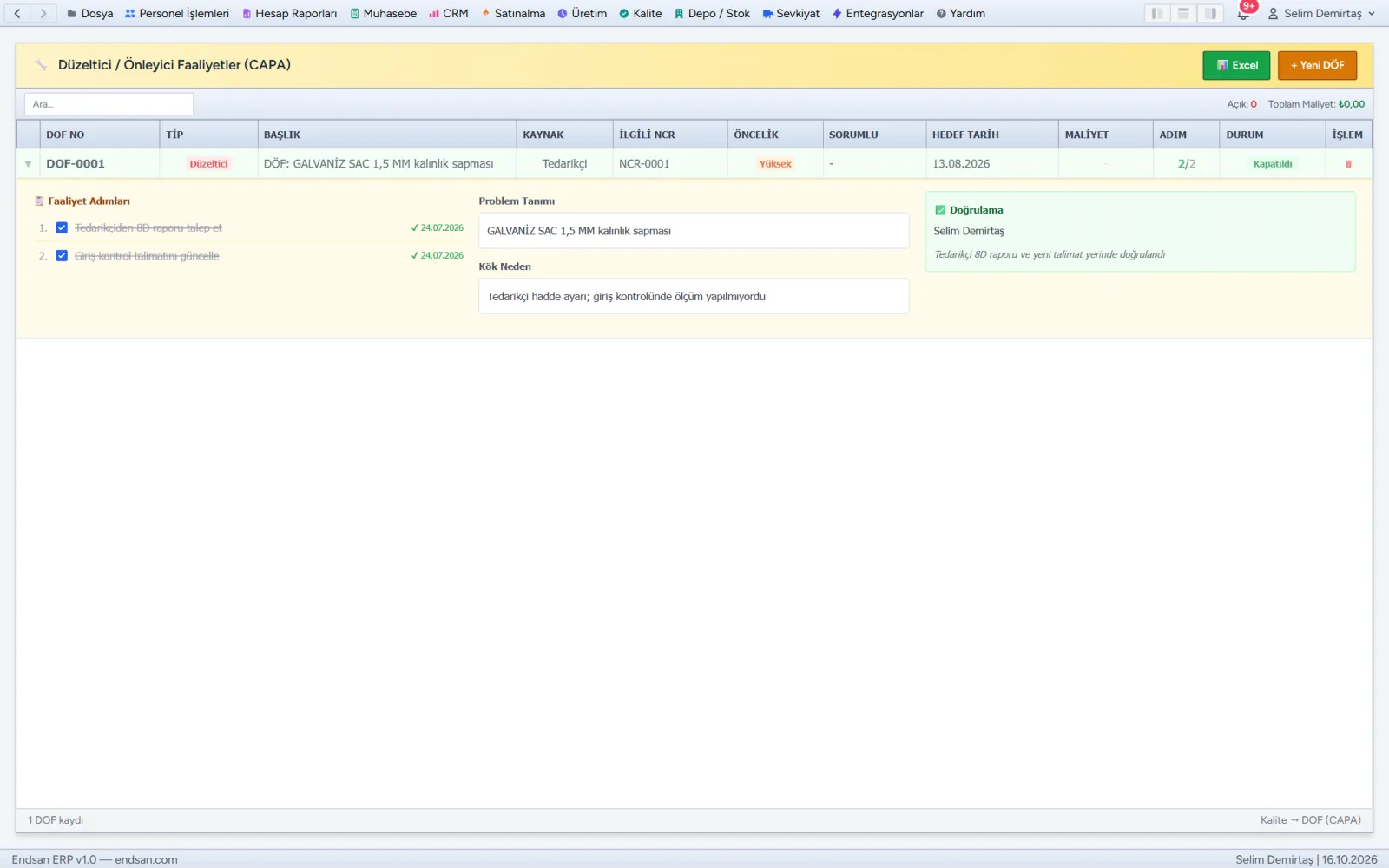
Task: Open the notifications bell
Action: point(1244,13)
